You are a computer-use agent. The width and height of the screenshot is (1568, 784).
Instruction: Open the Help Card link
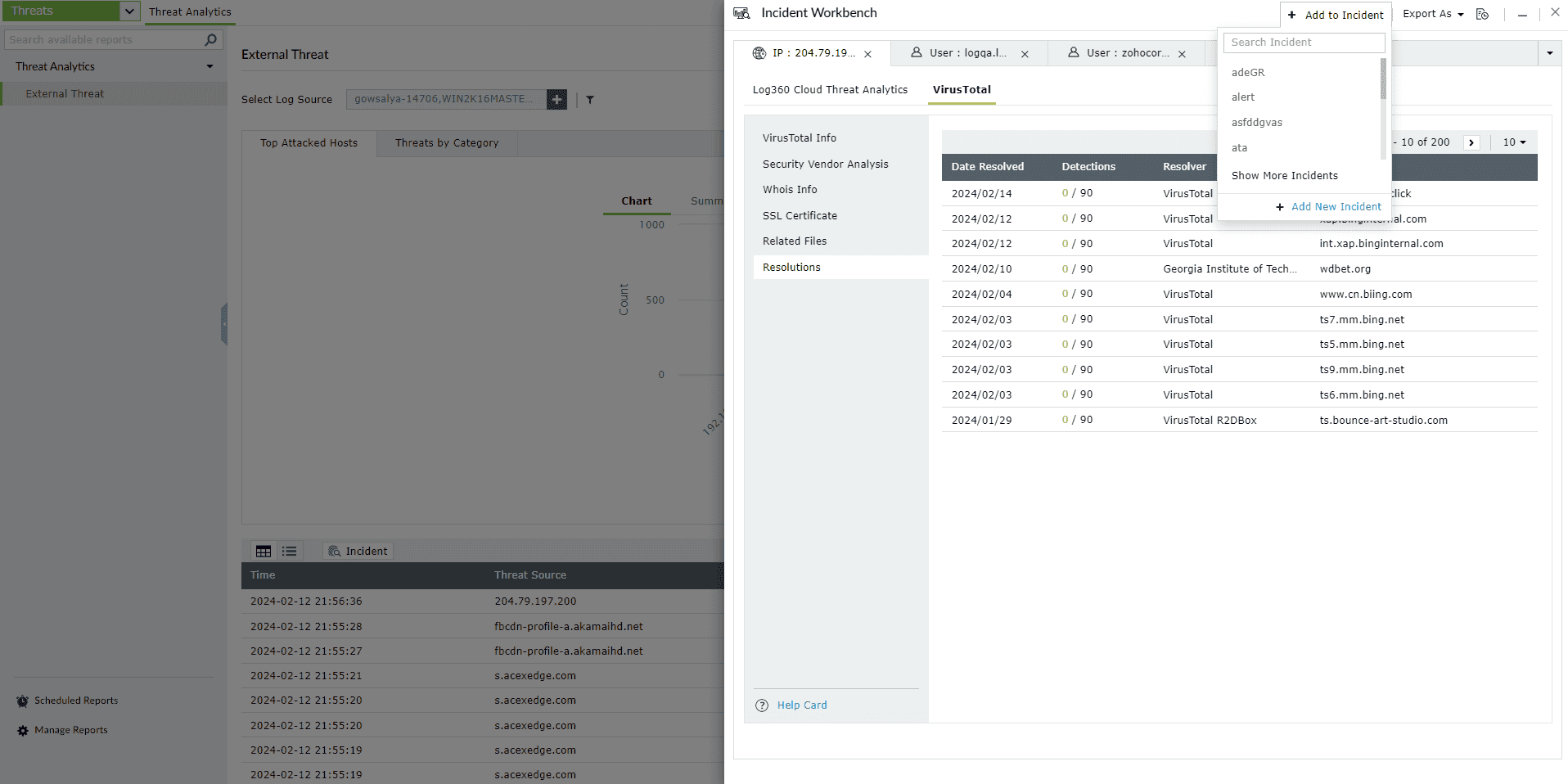[801, 705]
